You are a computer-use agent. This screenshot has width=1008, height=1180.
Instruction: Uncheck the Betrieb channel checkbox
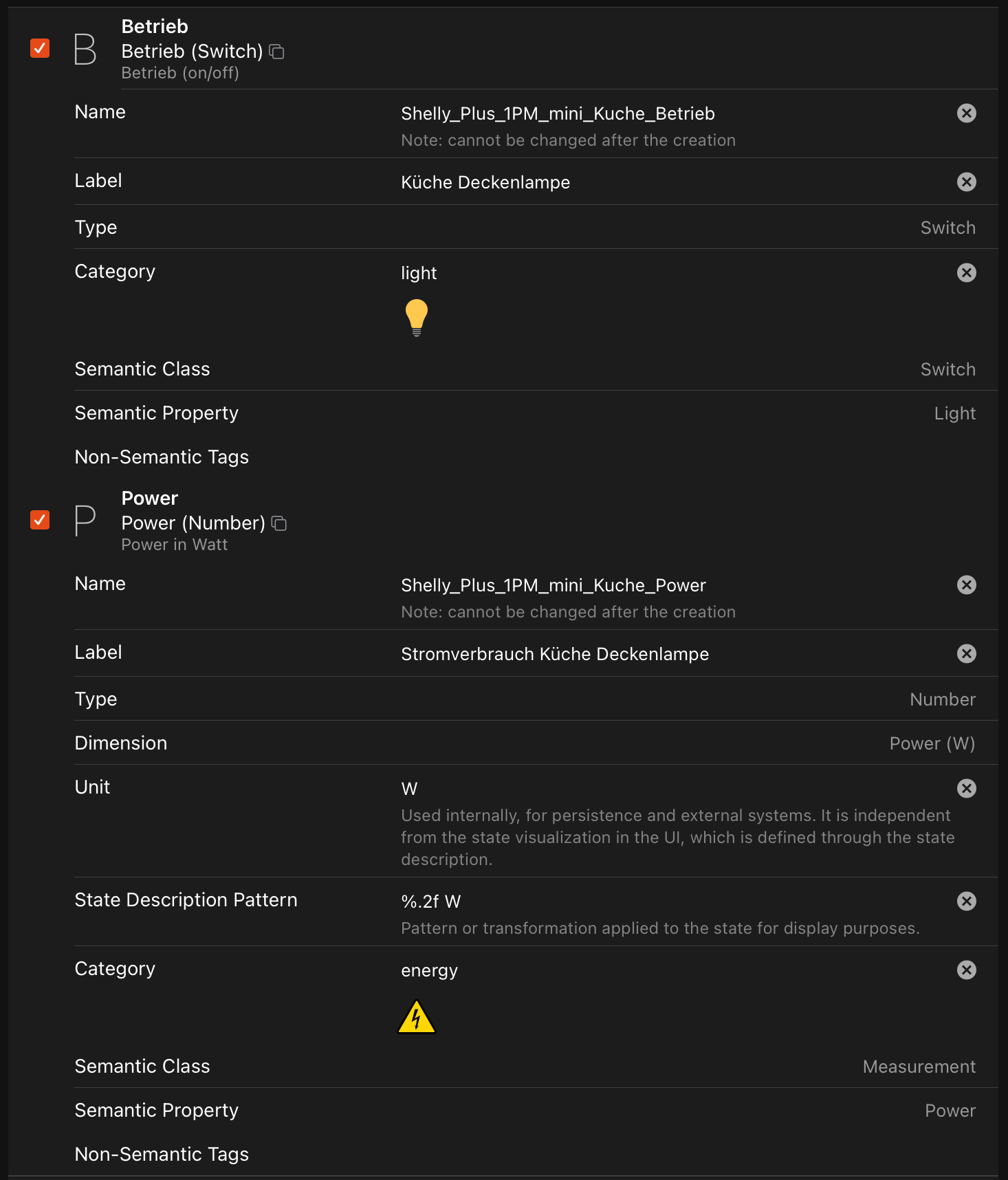click(40, 48)
